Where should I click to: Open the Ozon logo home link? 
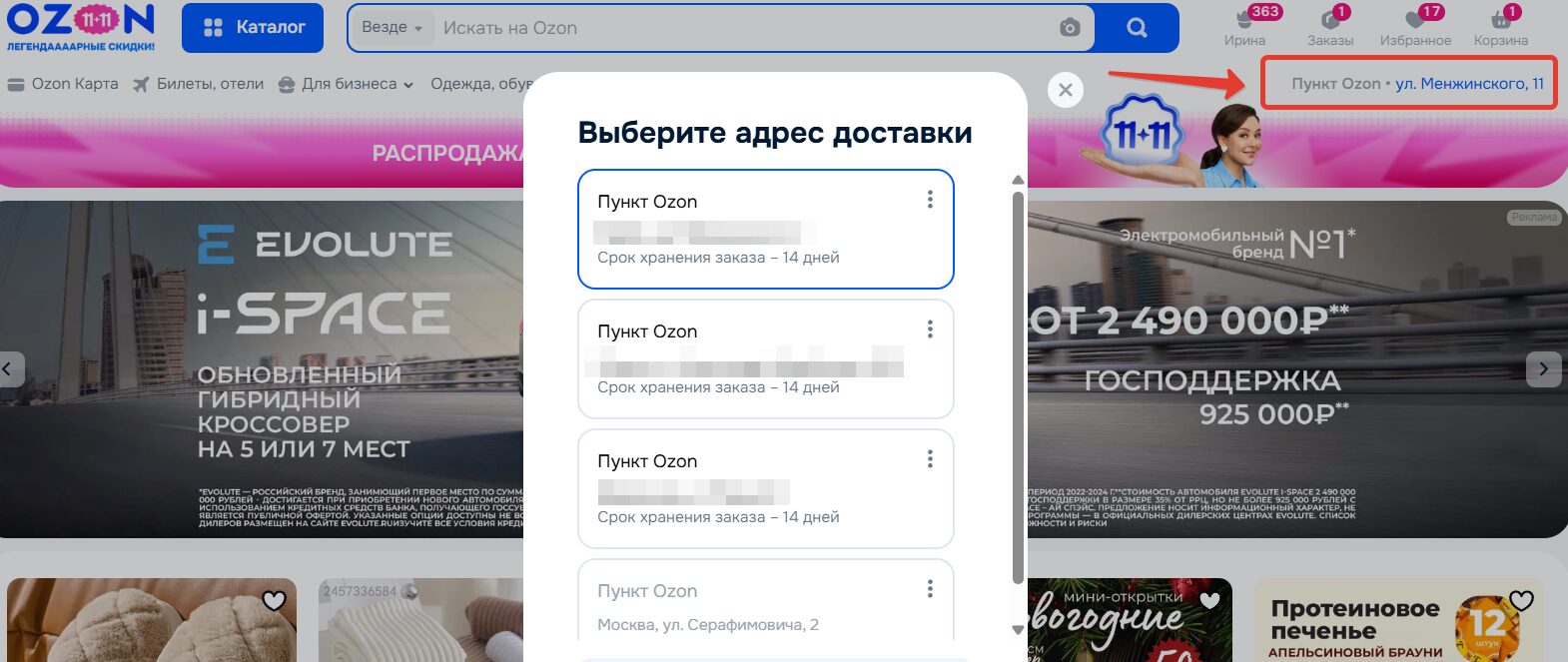[81, 27]
